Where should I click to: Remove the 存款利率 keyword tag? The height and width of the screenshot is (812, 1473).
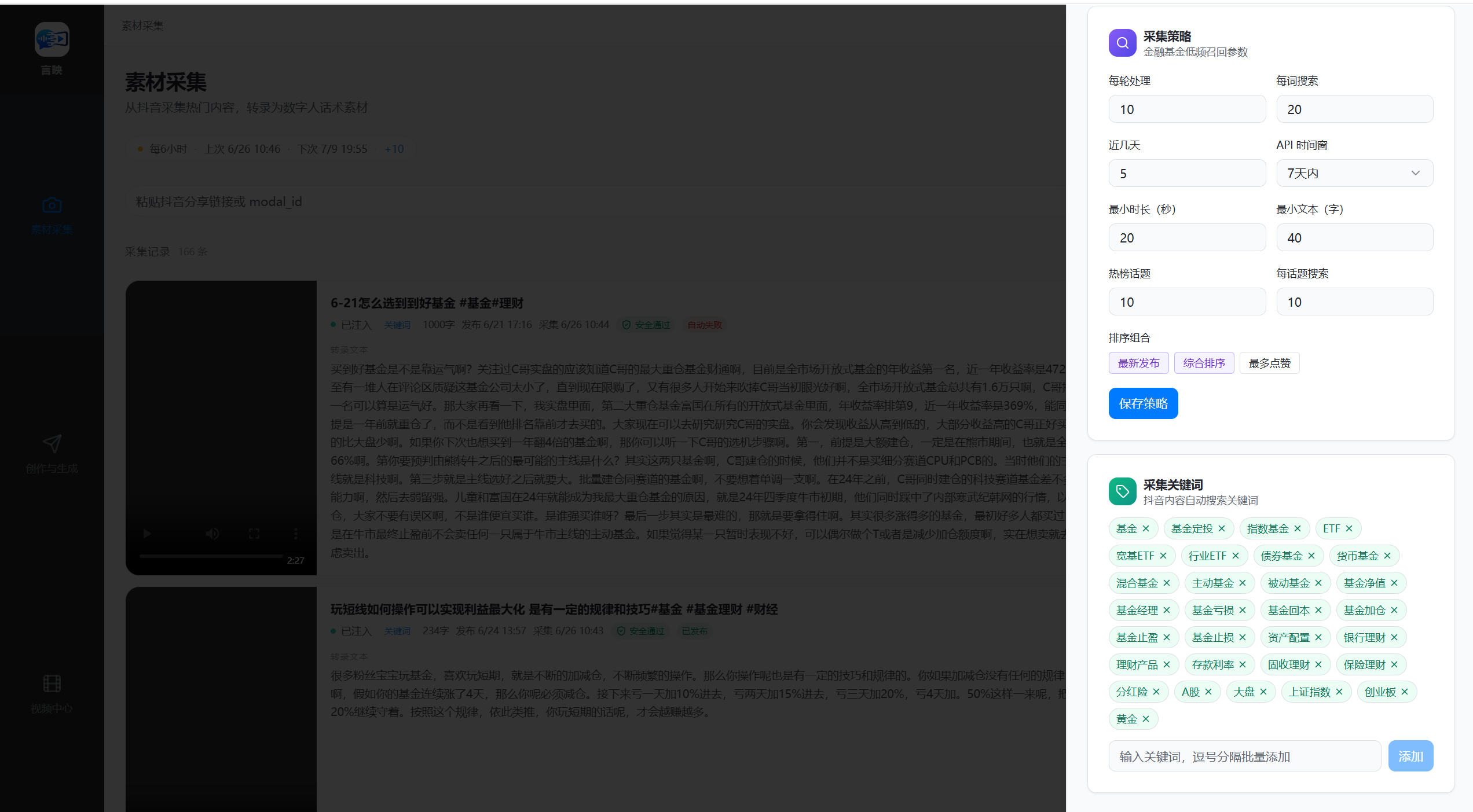(x=1242, y=664)
